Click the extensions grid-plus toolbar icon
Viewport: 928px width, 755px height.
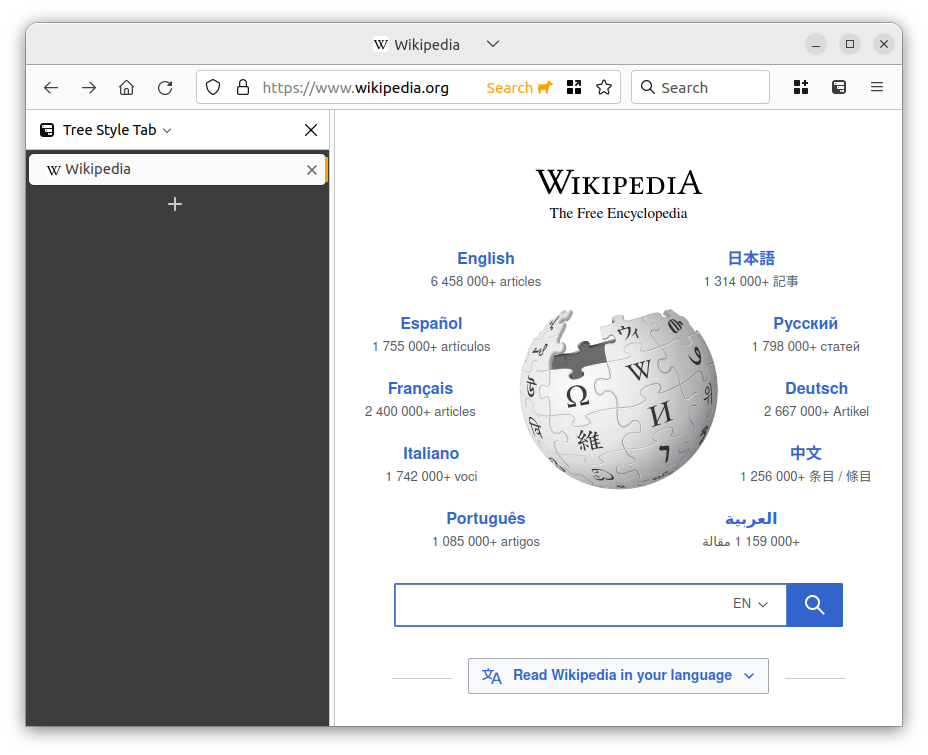tap(801, 88)
